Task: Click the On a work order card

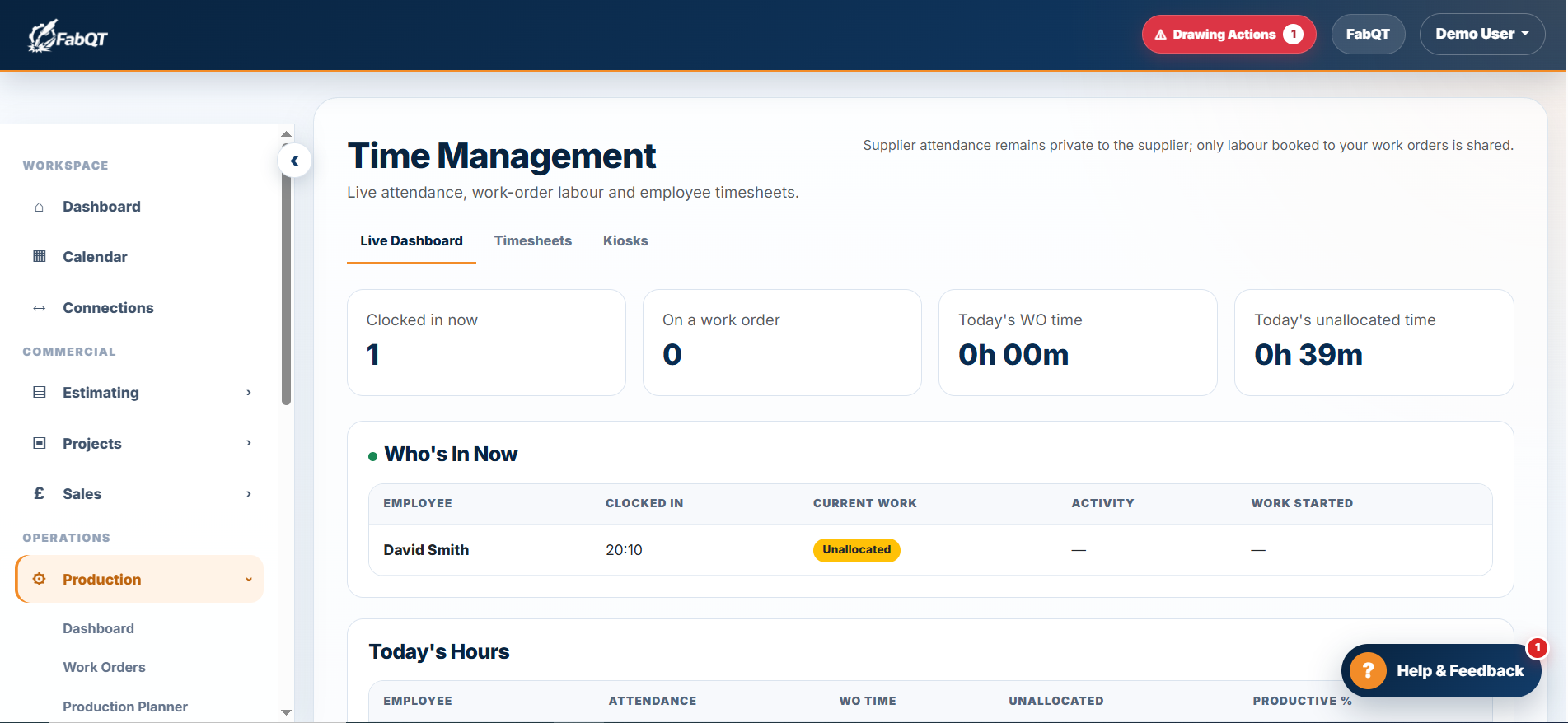Action: [782, 343]
